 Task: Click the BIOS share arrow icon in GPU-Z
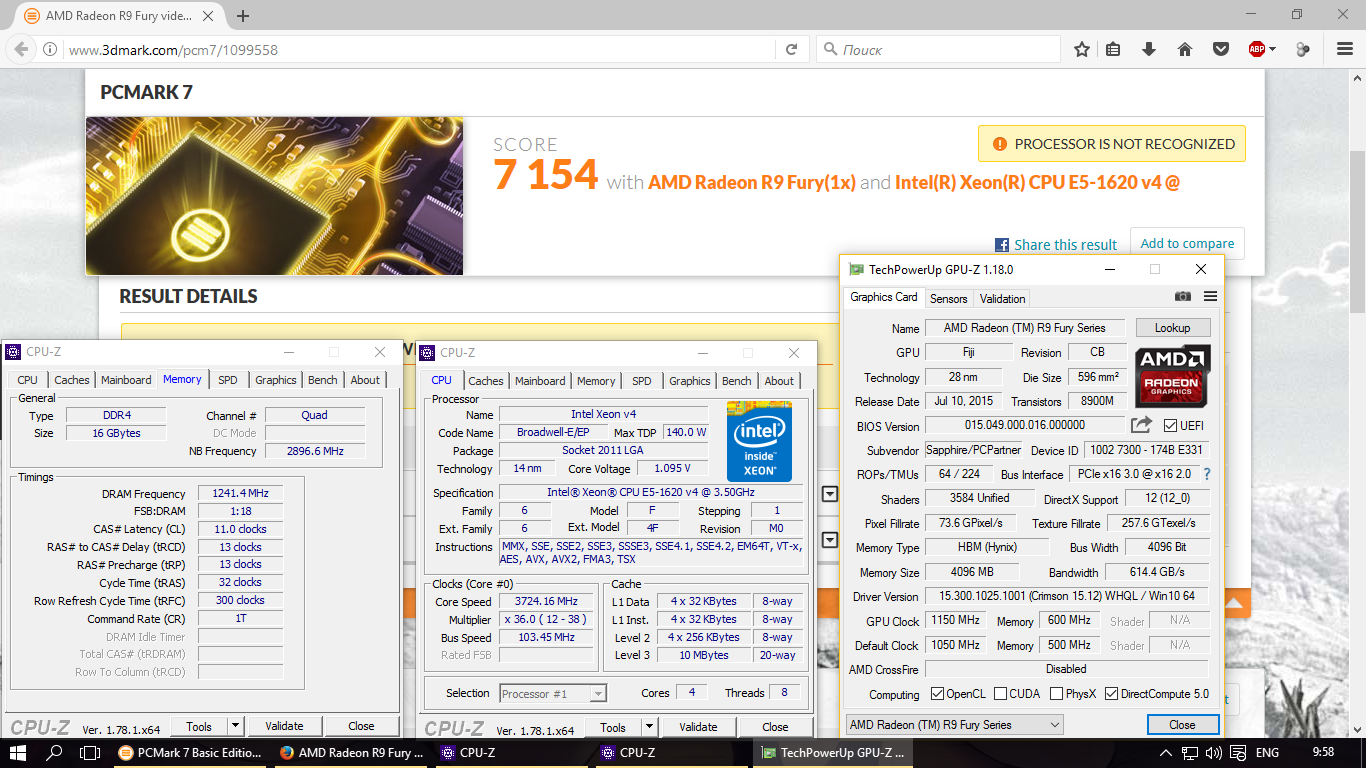point(1141,425)
